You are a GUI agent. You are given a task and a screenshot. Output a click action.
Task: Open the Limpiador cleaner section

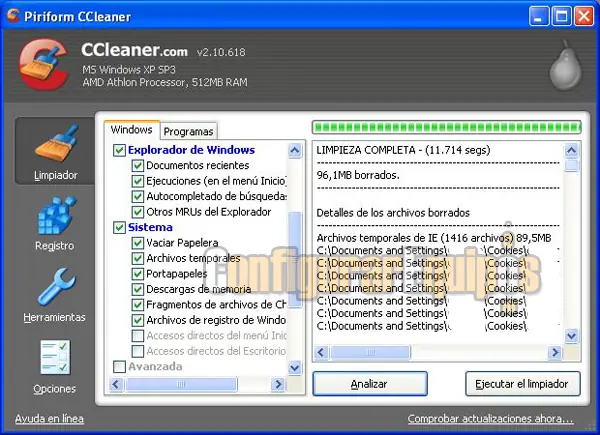point(55,152)
